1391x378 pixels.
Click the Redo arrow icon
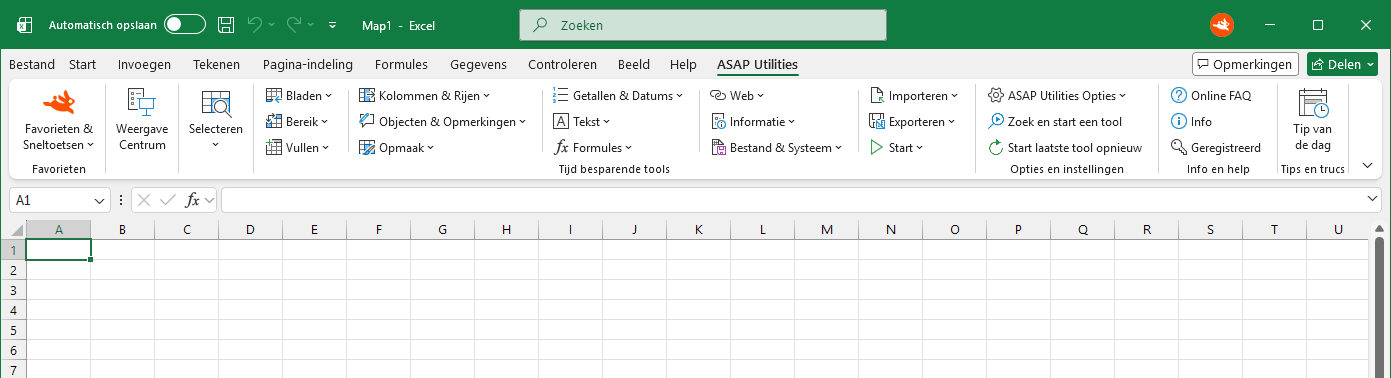pos(295,25)
